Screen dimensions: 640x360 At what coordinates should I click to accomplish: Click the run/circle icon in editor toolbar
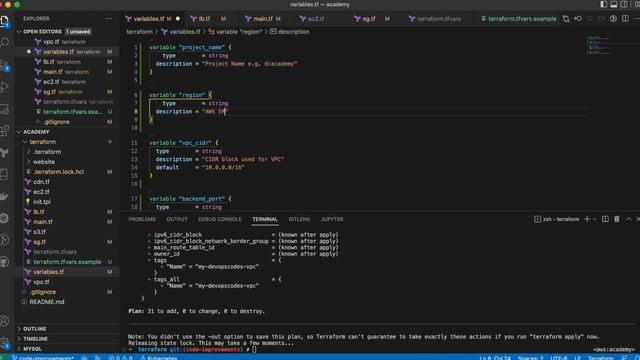(x=613, y=19)
